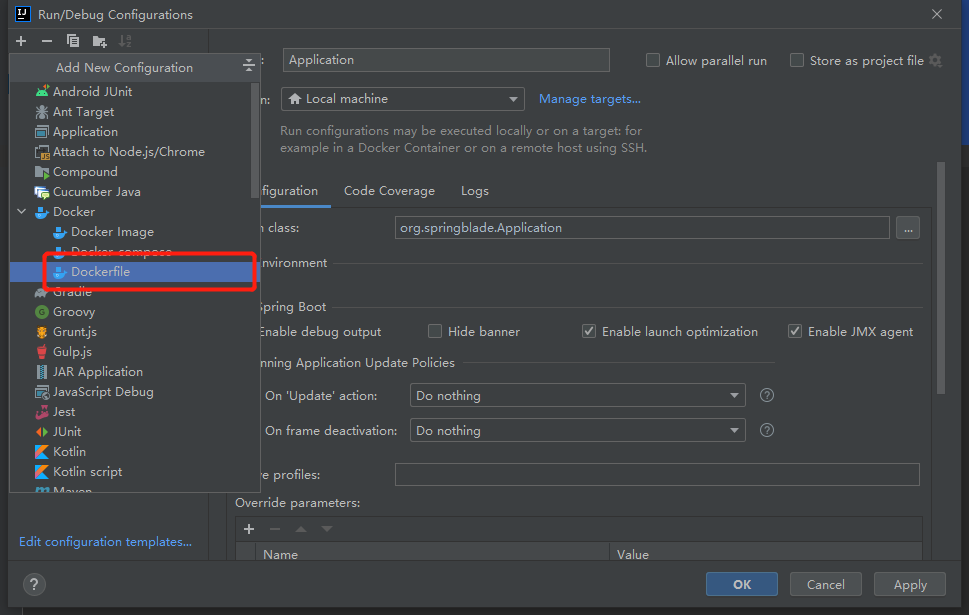This screenshot has height=615, width=969.
Task: Toggle Hide banner checkbox
Action: 435,332
